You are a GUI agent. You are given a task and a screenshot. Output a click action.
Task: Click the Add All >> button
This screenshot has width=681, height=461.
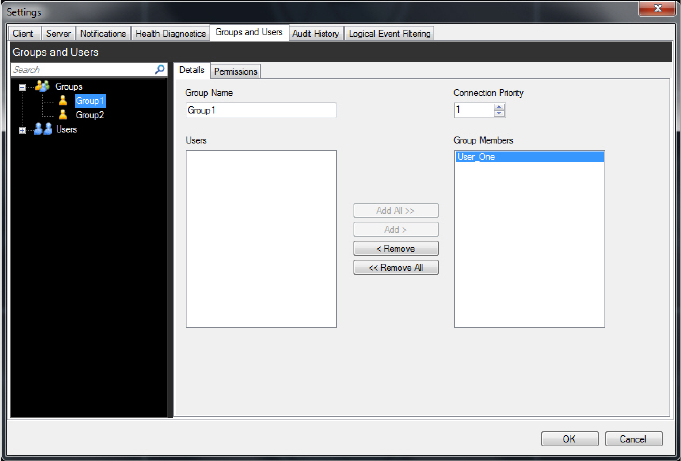pyautogui.click(x=396, y=211)
